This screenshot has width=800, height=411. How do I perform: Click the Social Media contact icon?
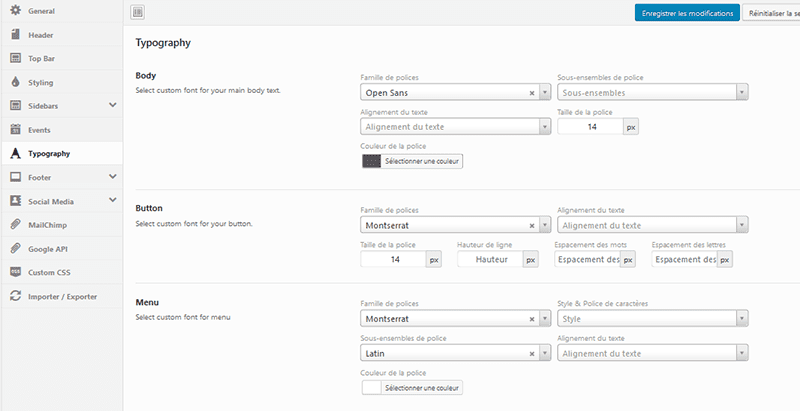point(15,201)
